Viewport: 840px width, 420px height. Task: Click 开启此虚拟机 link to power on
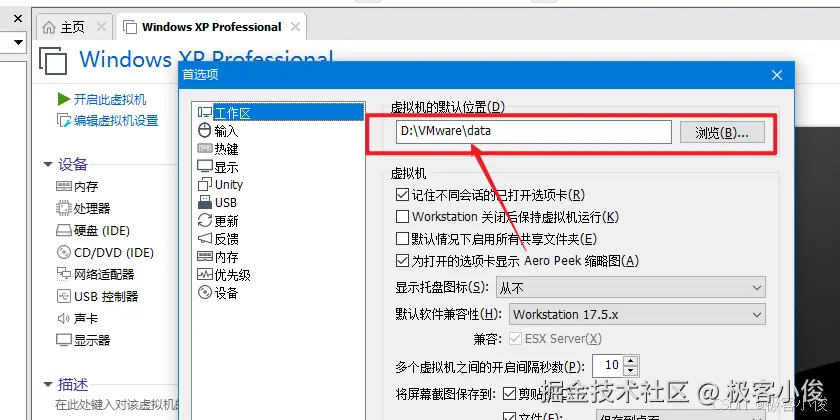pos(110,99)
